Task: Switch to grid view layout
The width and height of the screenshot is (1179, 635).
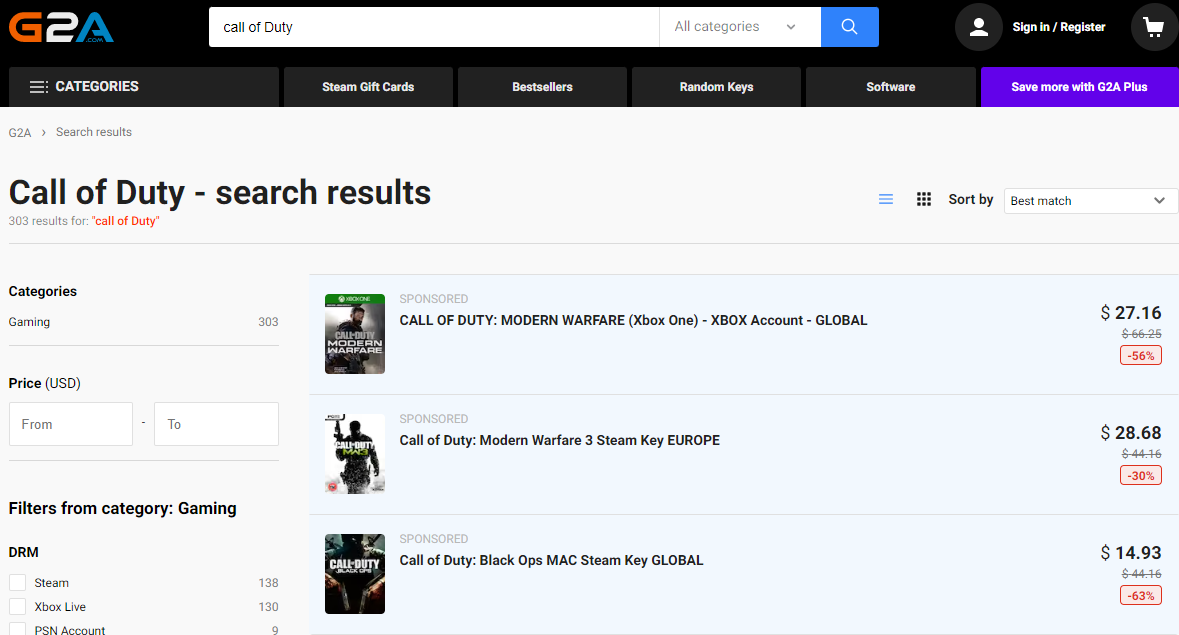Action: point(924,200)
